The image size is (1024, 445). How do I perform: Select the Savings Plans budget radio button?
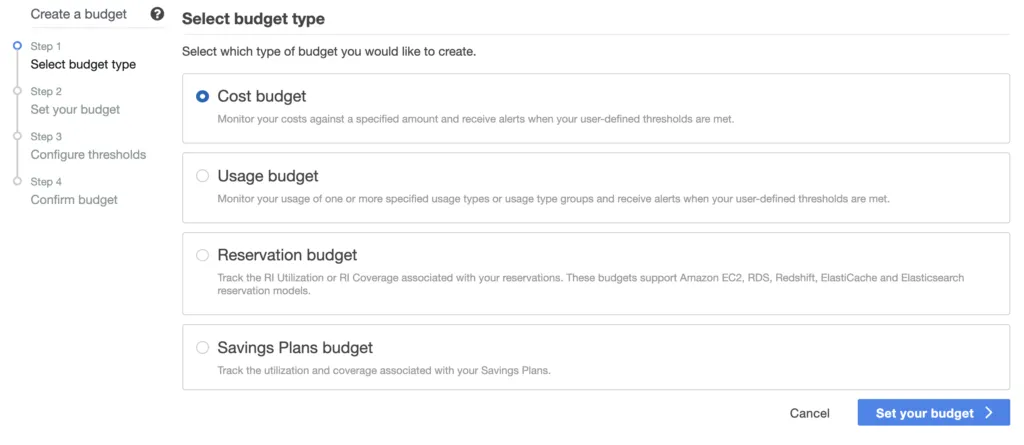pos(203,348)
